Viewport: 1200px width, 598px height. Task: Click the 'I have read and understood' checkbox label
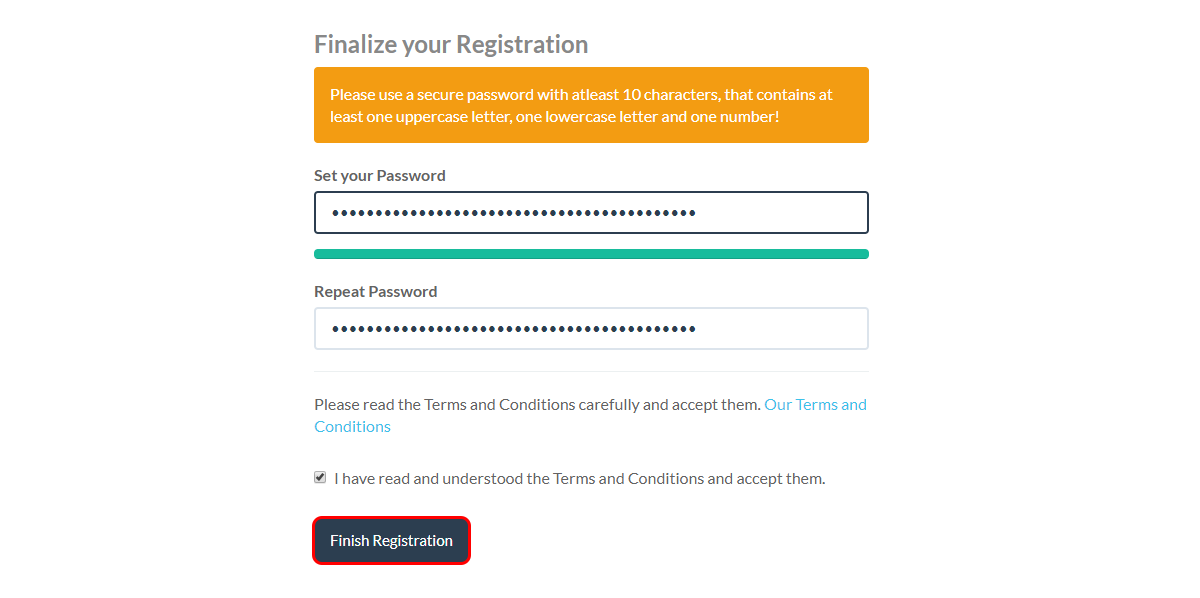(x=580, y=478)
